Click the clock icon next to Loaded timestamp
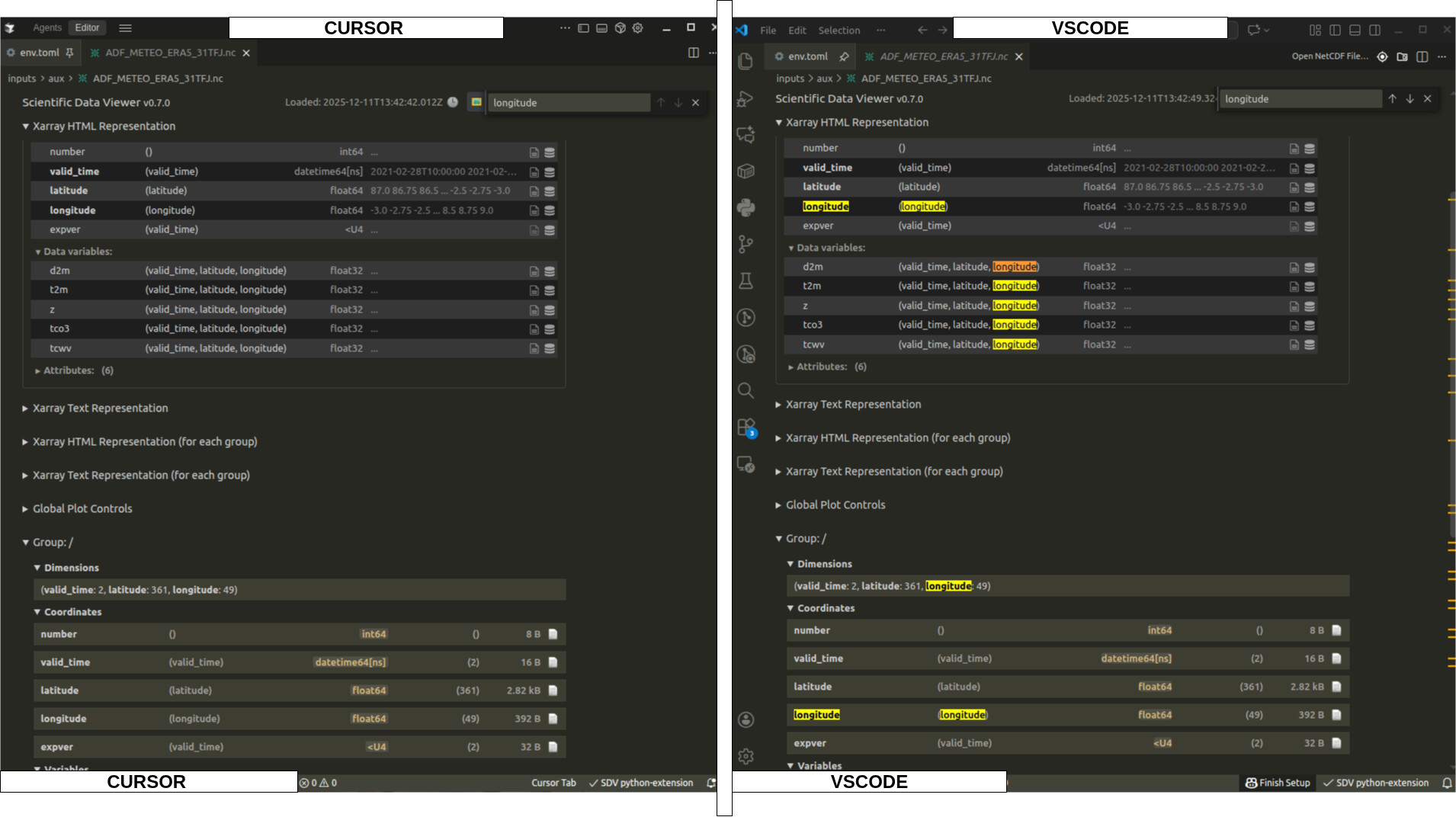The width and height of the screenshot is (1456, 817). (454, 102)
